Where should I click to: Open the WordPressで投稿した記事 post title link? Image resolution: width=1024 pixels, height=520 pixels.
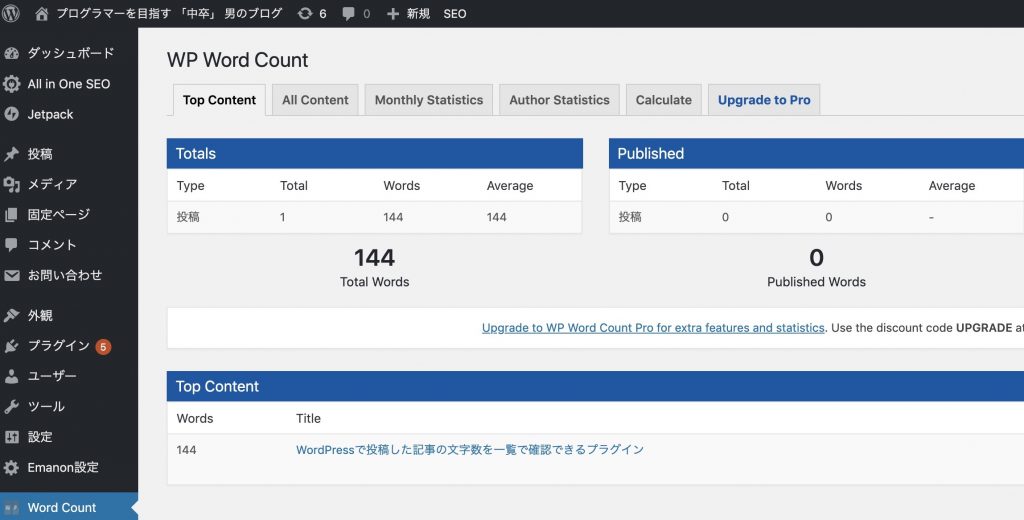click(x=470, y=449)
